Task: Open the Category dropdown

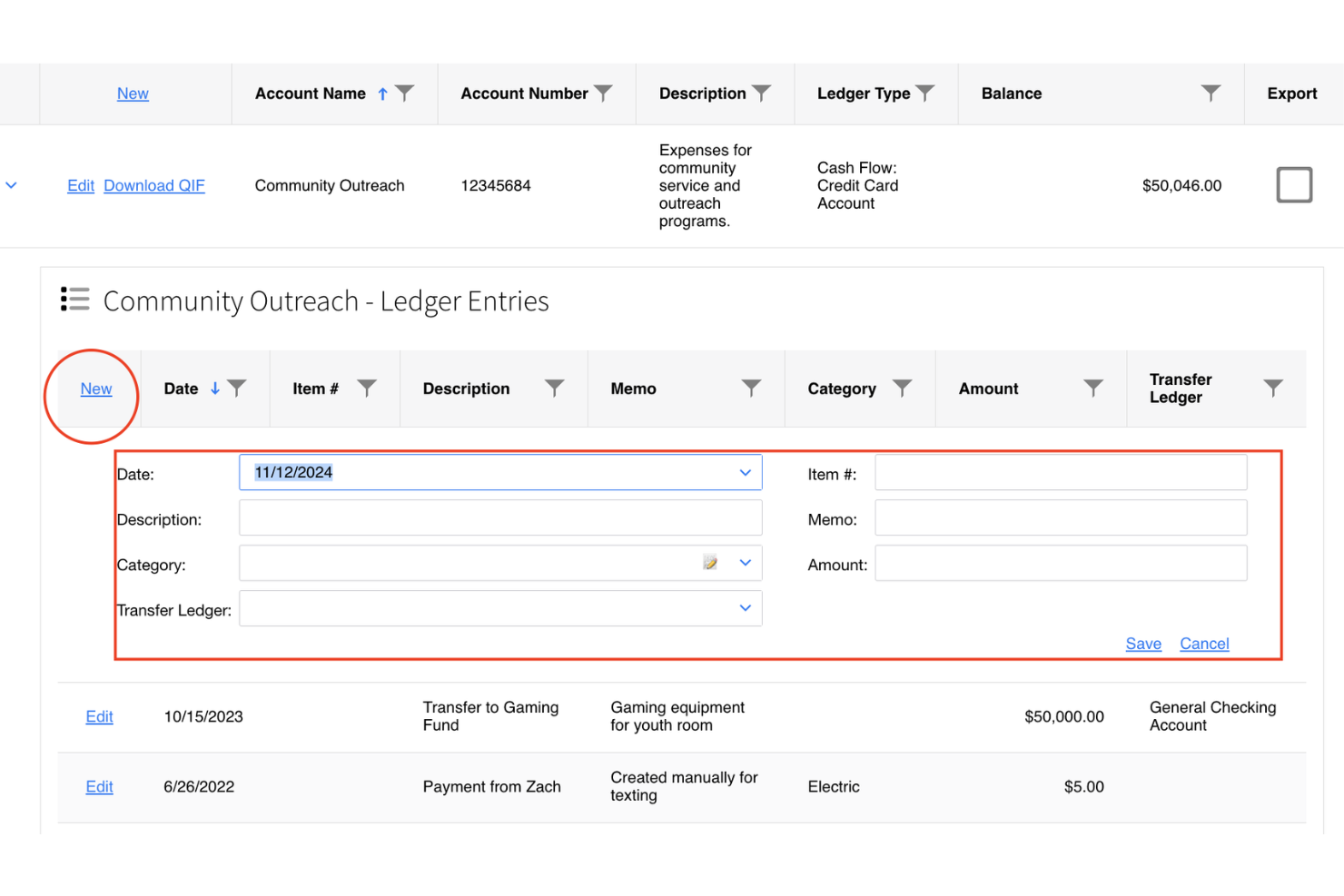Action: tap(745, 563)
